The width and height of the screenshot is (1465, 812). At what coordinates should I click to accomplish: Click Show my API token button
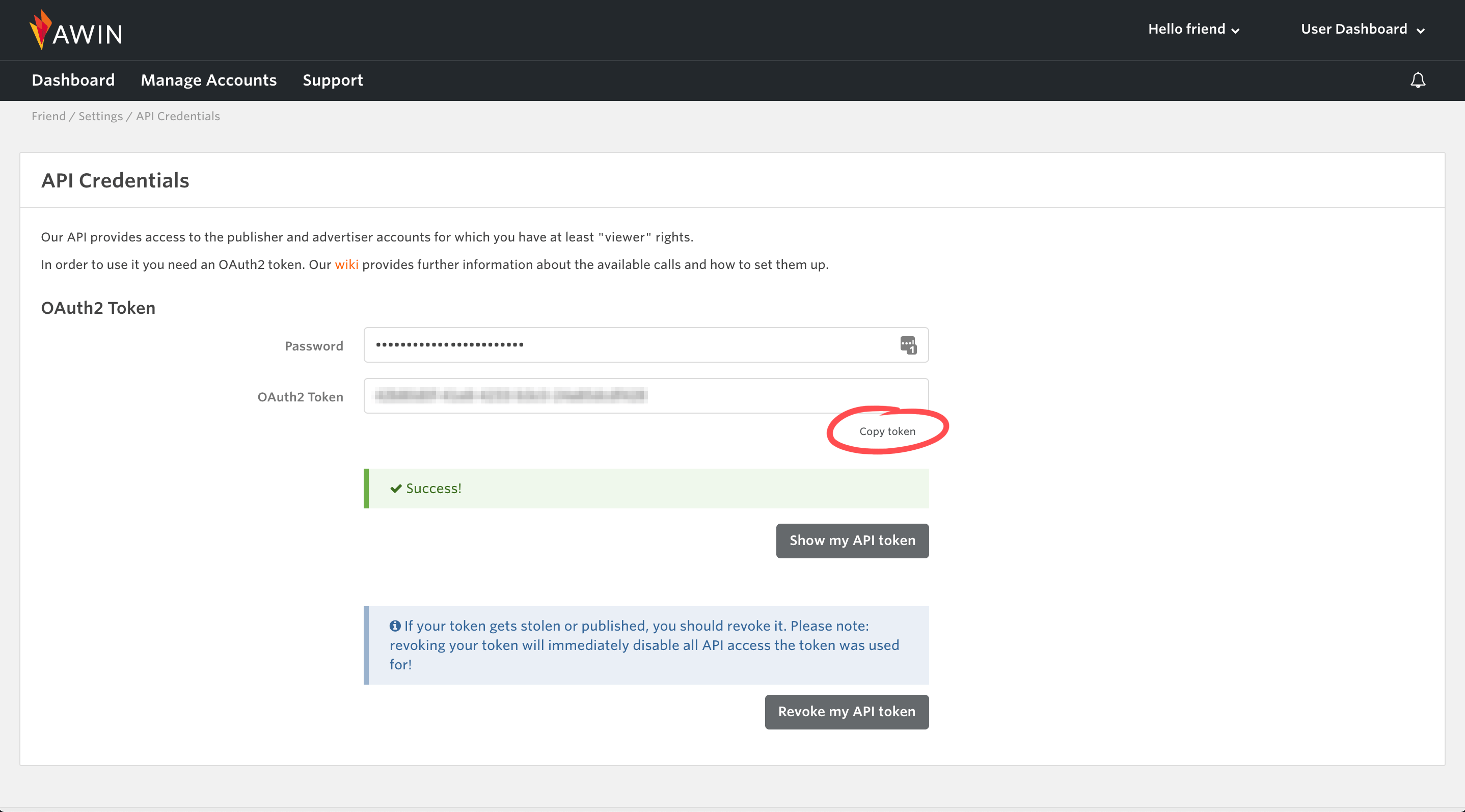pos(853,541)
